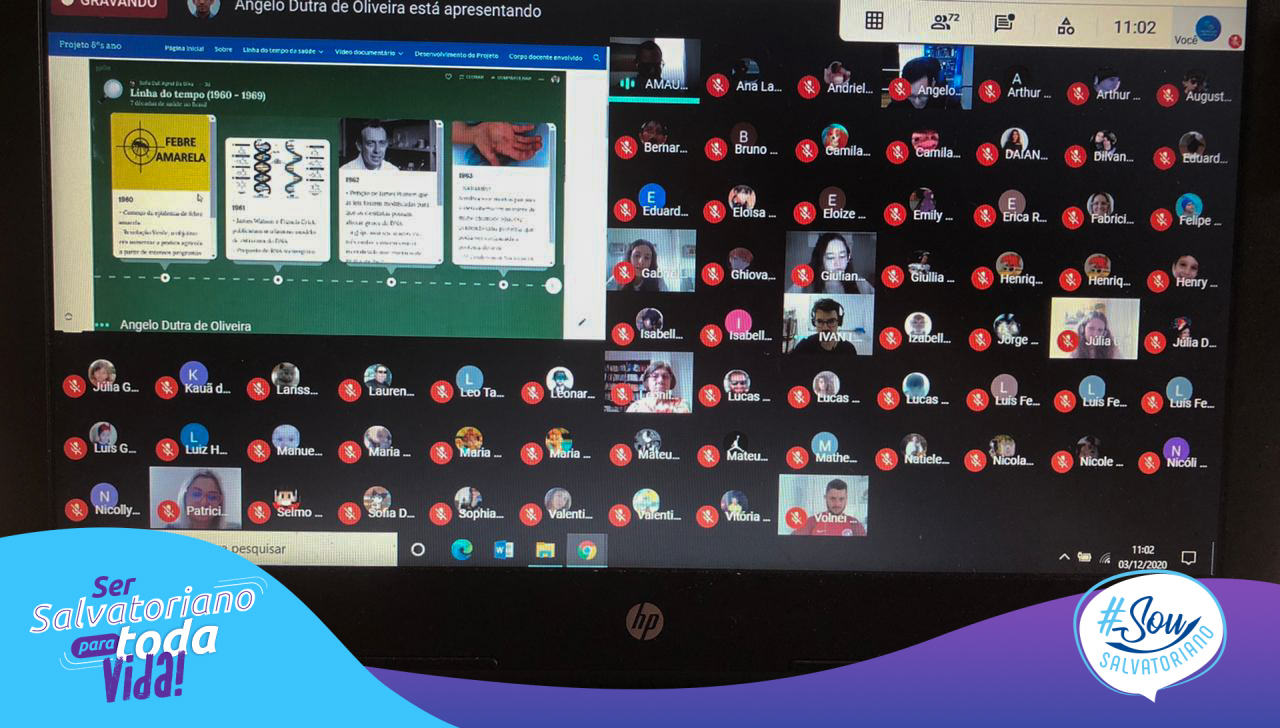1280x728 pixels.
Task: Open File Explorer from the taskbar
Action: (x=544, y=549)
